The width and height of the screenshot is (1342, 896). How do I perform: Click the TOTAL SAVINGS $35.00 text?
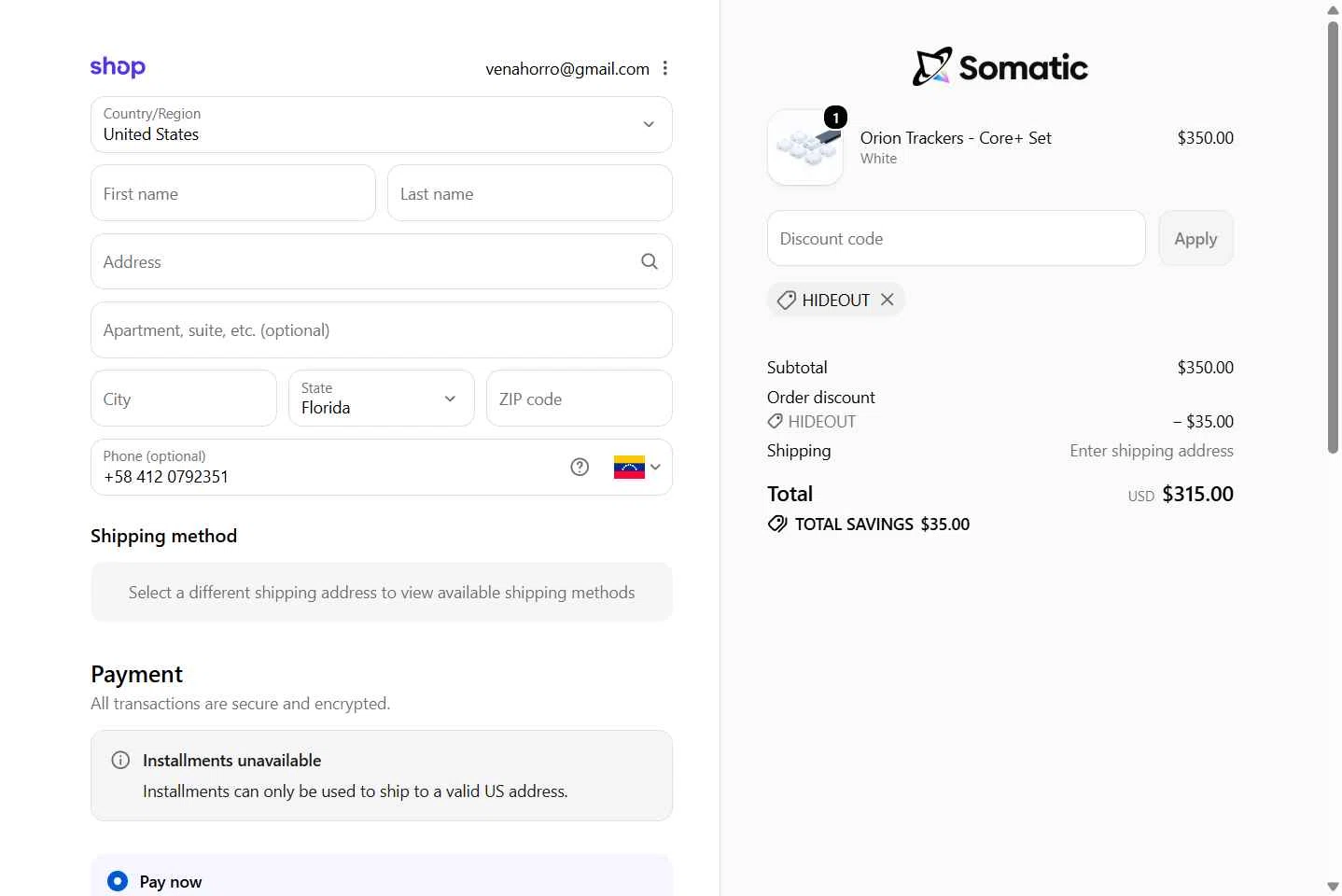click(x=882, y=524)
